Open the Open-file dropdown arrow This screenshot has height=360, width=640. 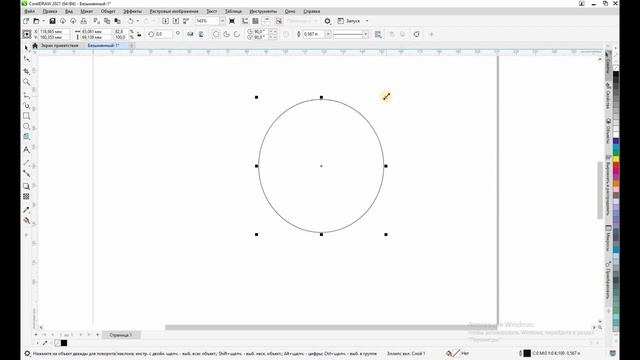pos(43,21)
